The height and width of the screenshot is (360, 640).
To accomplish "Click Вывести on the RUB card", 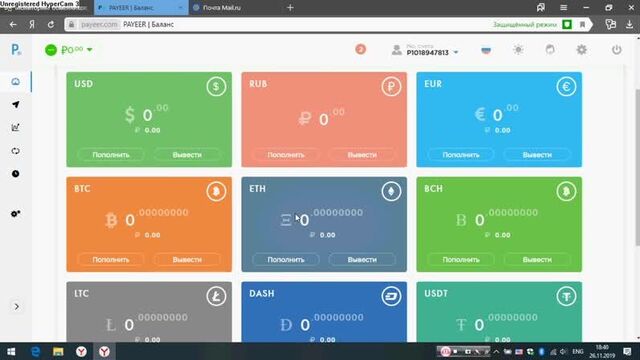I will tap(362, 155).
